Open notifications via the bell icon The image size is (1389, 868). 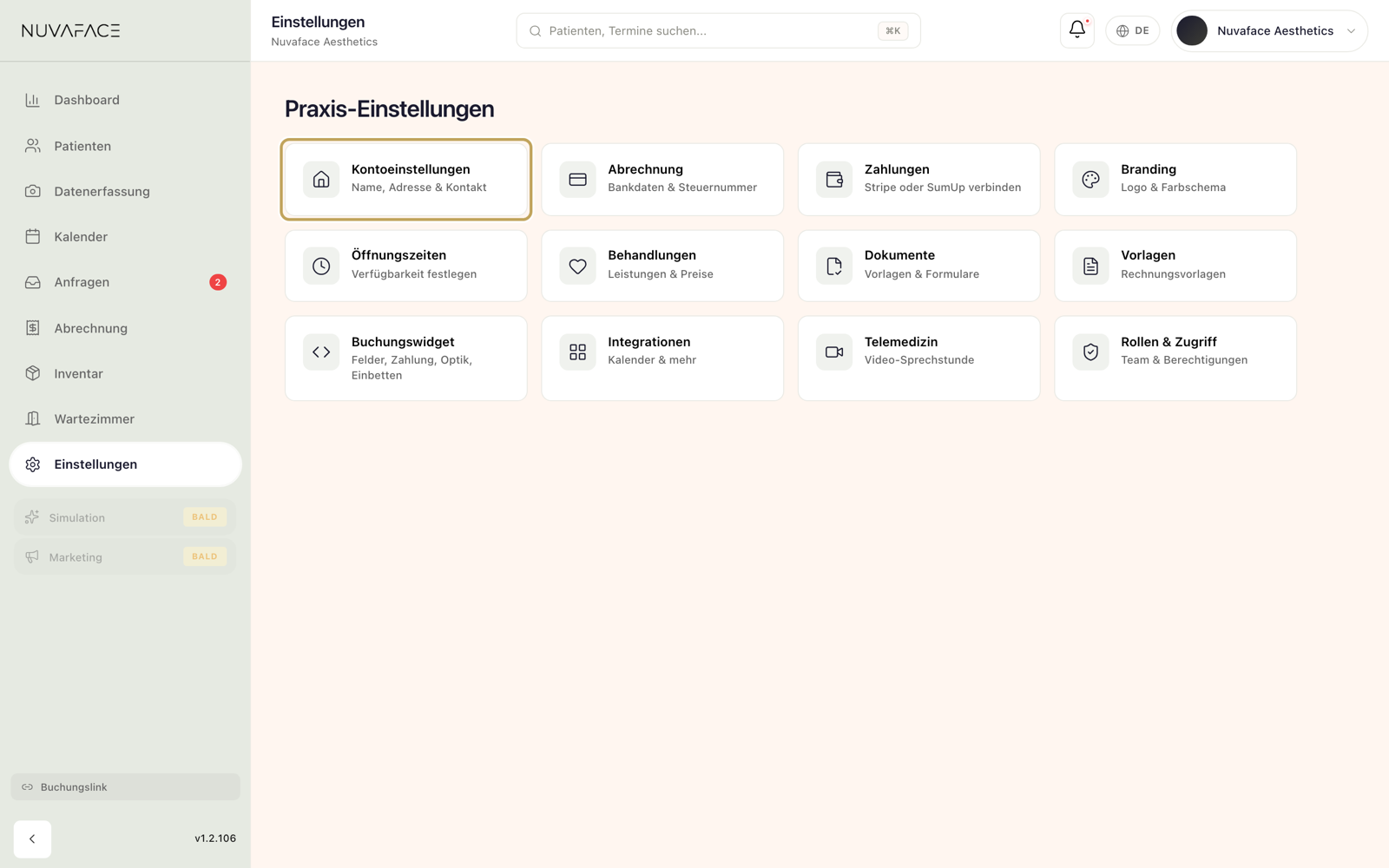(x=1076, y=30)
